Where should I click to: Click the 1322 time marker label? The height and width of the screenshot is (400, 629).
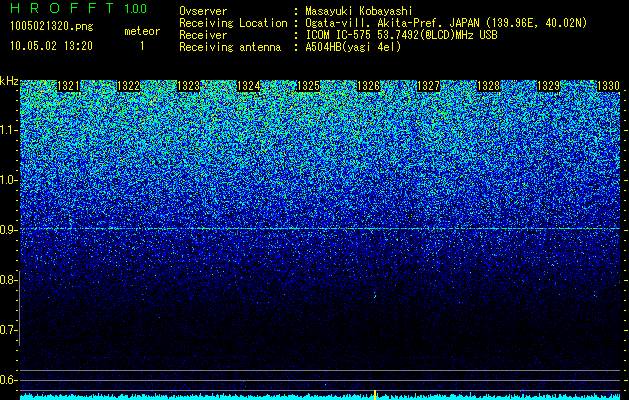tap(128, 86)
